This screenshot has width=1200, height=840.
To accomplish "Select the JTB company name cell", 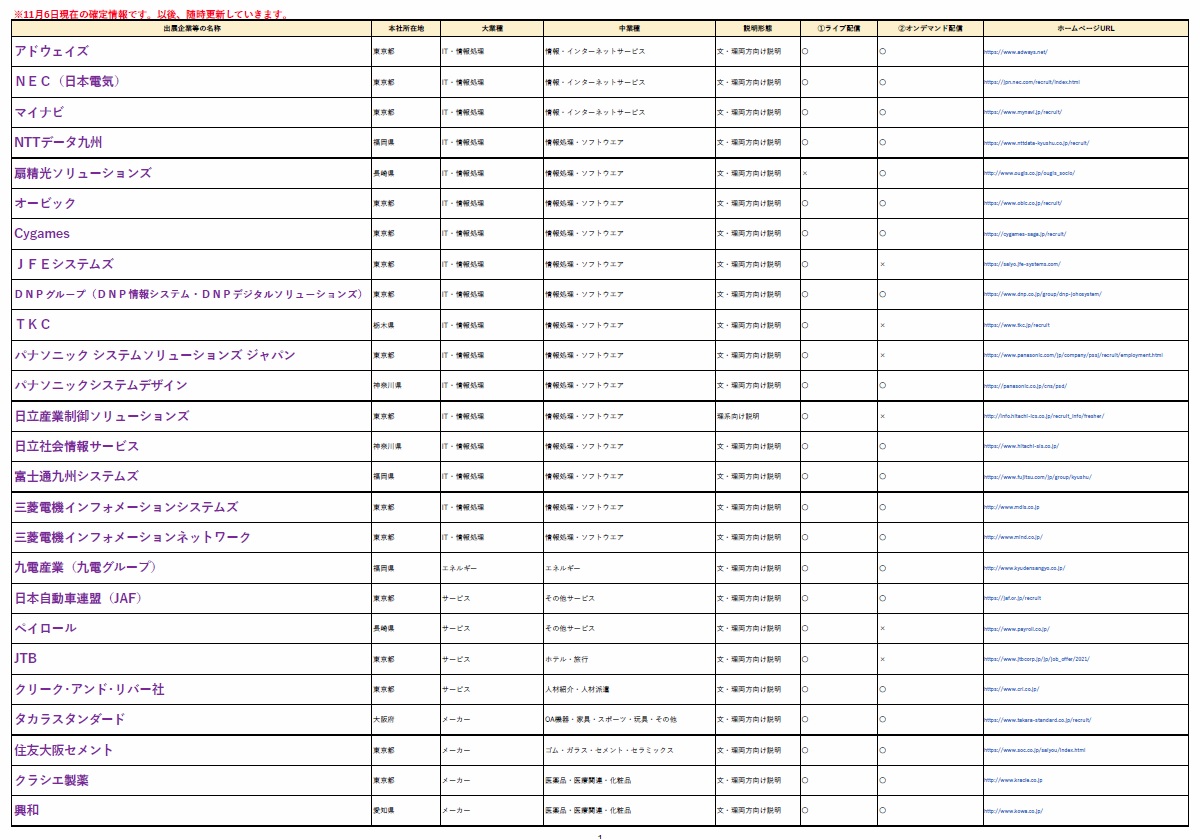I will pos(192,659).
